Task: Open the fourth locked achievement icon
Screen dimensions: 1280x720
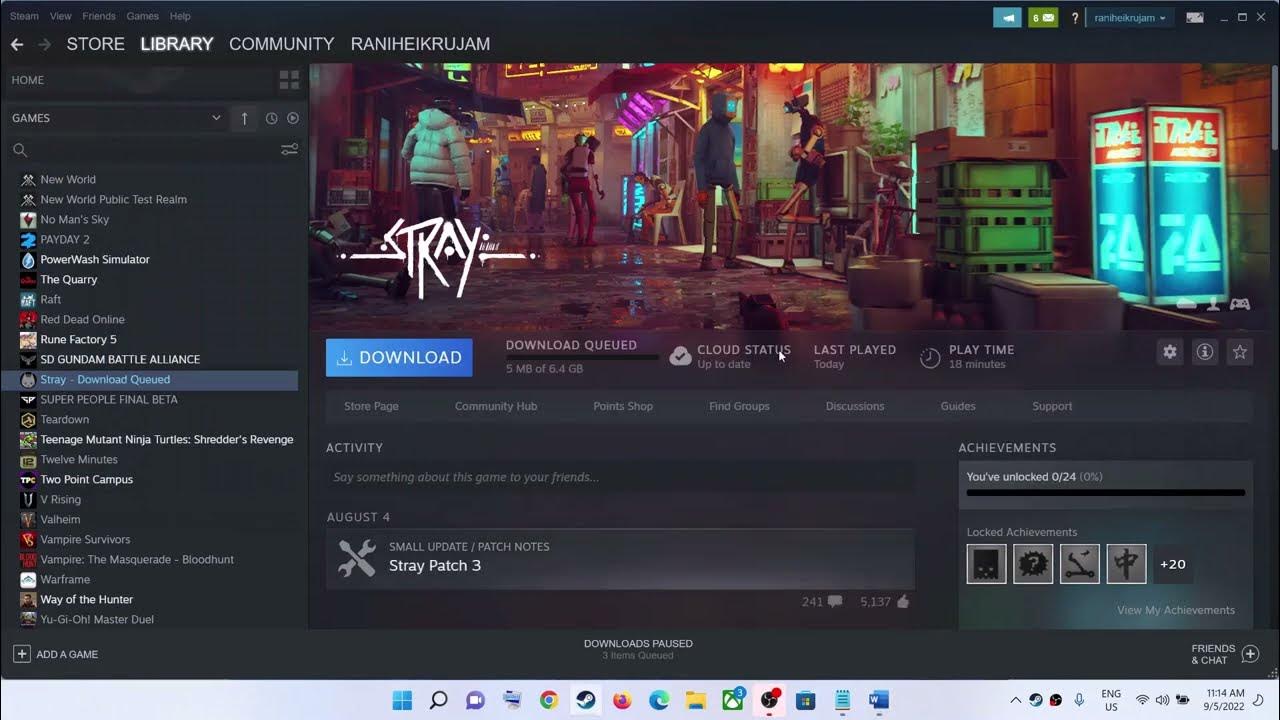Action: [1126, 564]
